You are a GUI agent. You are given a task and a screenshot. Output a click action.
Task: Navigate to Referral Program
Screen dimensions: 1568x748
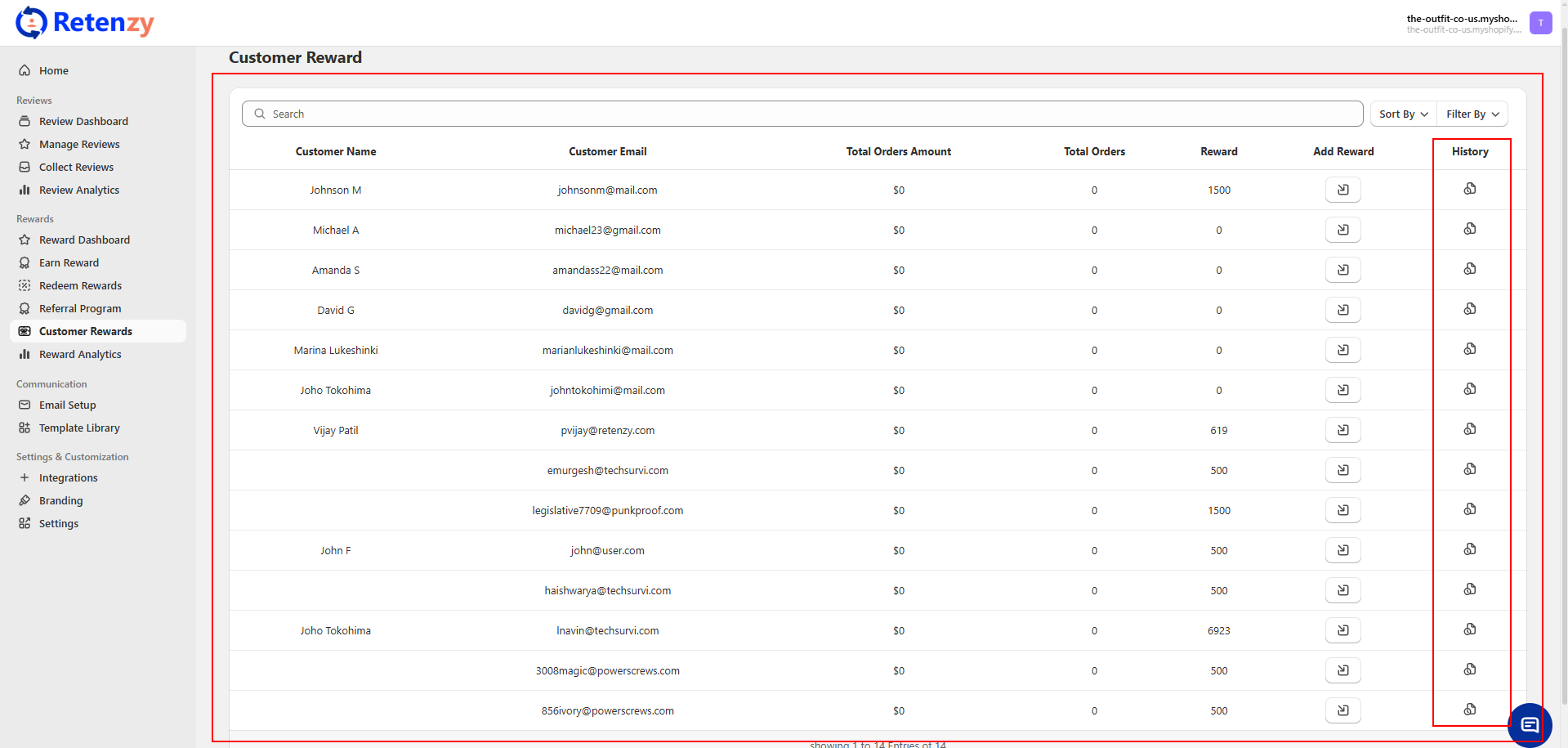(80, 309)
